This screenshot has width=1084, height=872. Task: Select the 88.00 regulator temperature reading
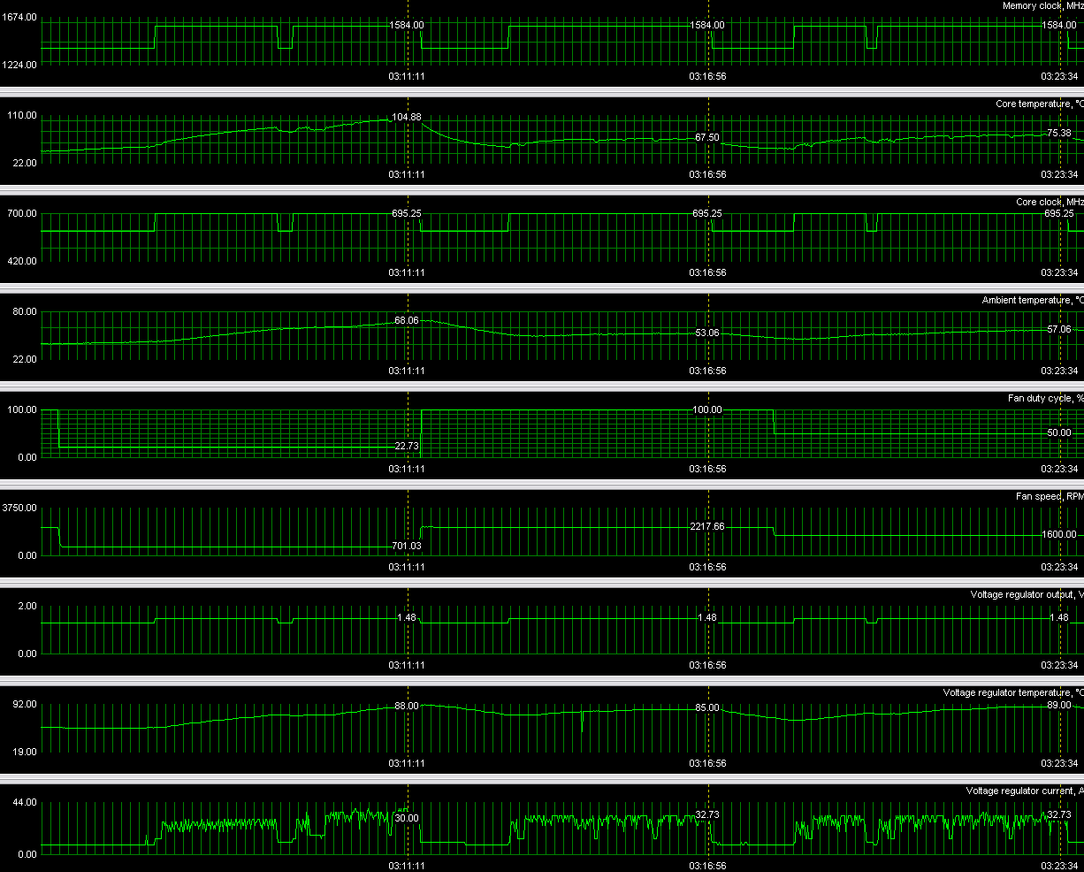pos(406,706)
